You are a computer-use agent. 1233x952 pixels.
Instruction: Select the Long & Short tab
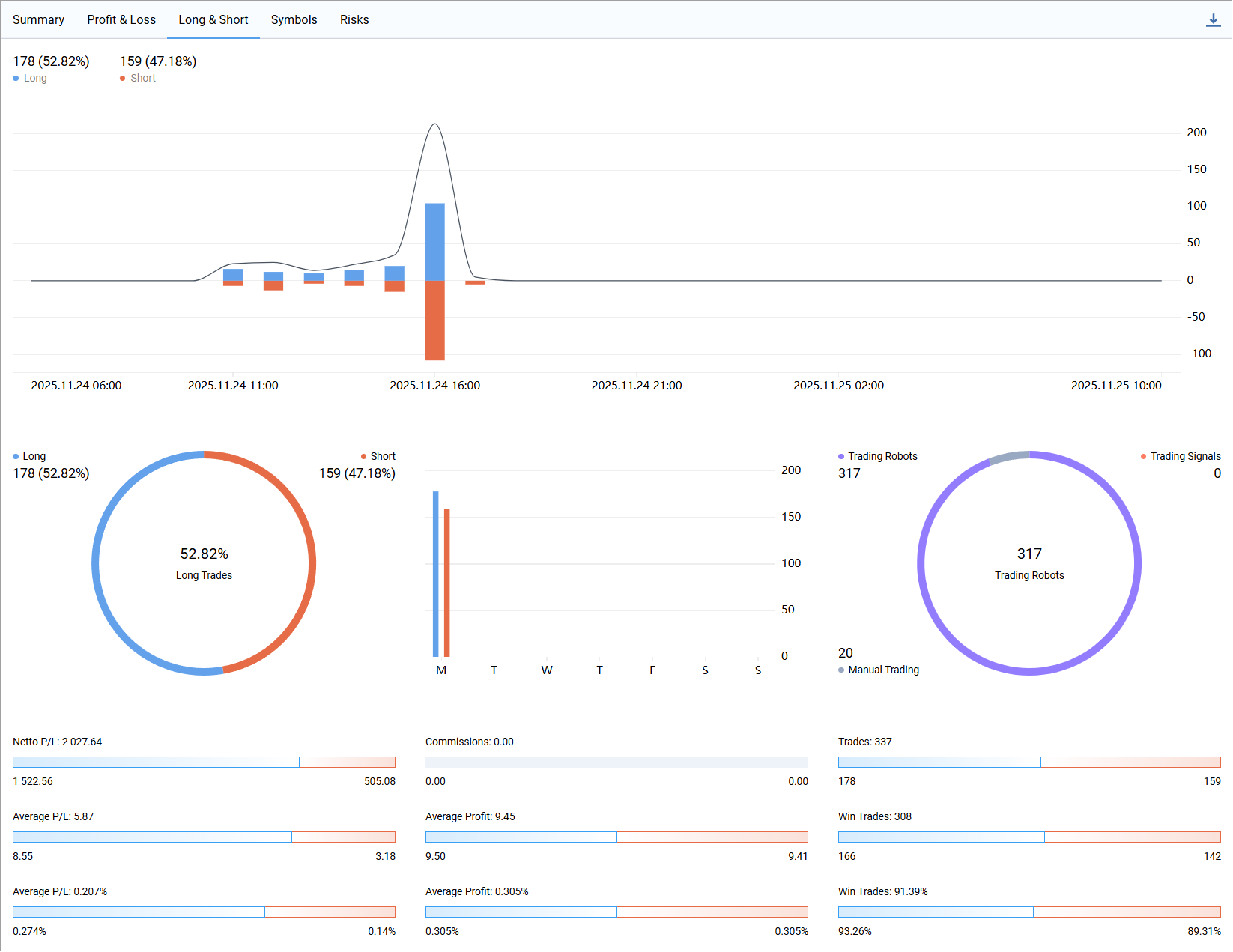pos(213,20)
